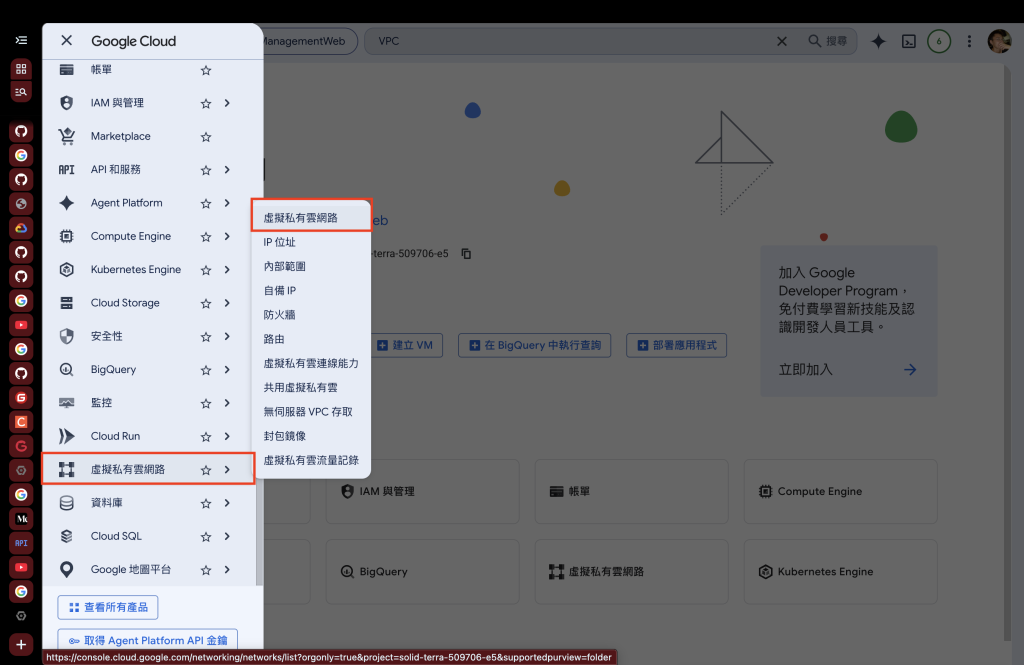
Task: Click the 部署應用程式 button
Action: (677, 345)
